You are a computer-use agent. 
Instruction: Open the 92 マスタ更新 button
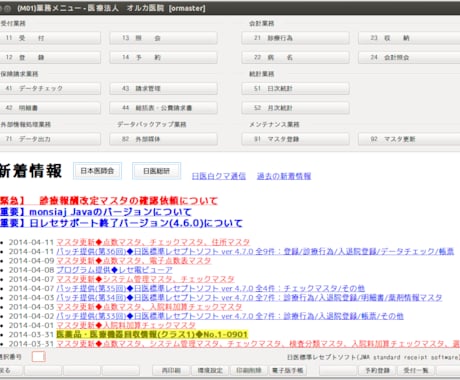point(409,139)
